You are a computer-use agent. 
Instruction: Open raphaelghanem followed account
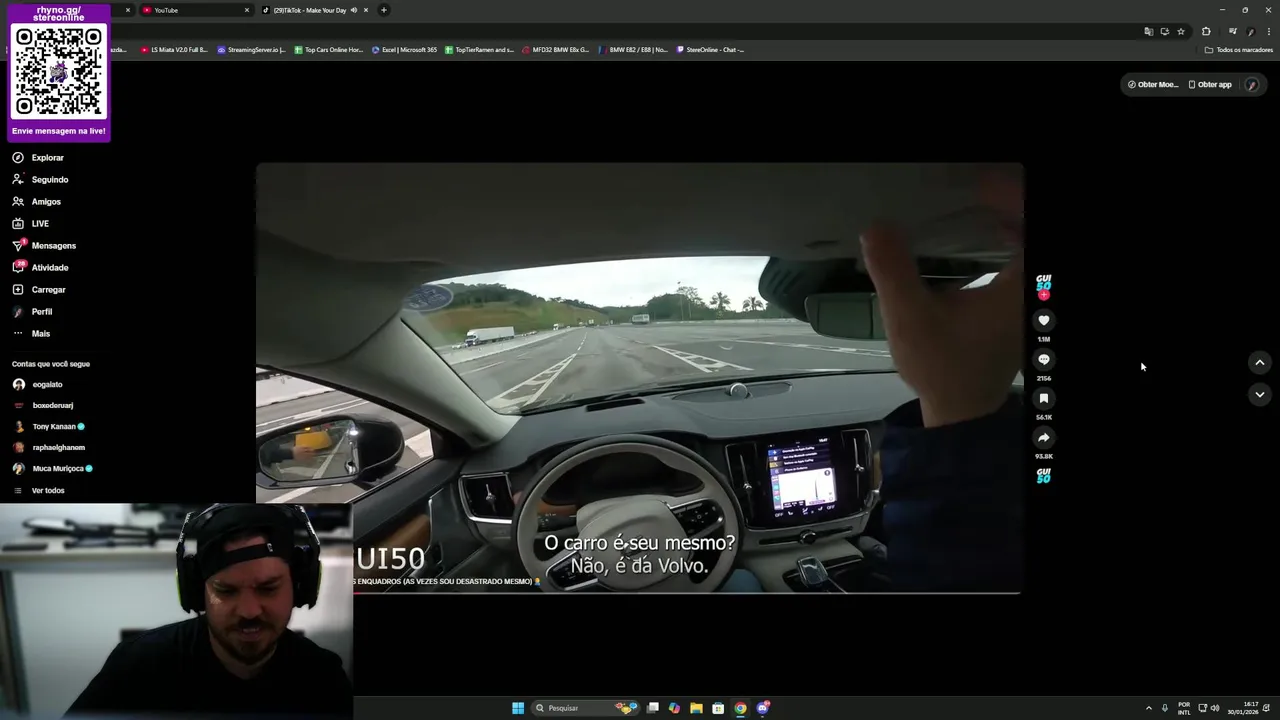coord(49,448)
